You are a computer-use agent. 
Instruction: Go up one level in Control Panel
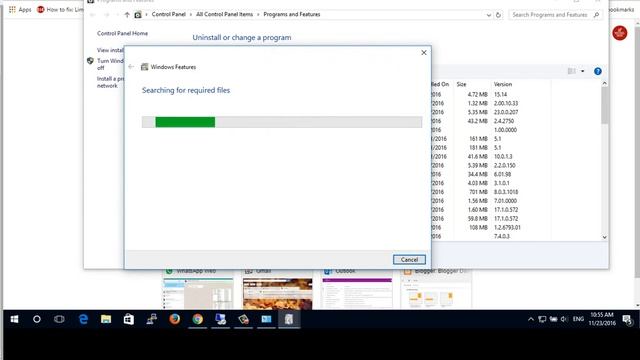click(x=127, y=15)
